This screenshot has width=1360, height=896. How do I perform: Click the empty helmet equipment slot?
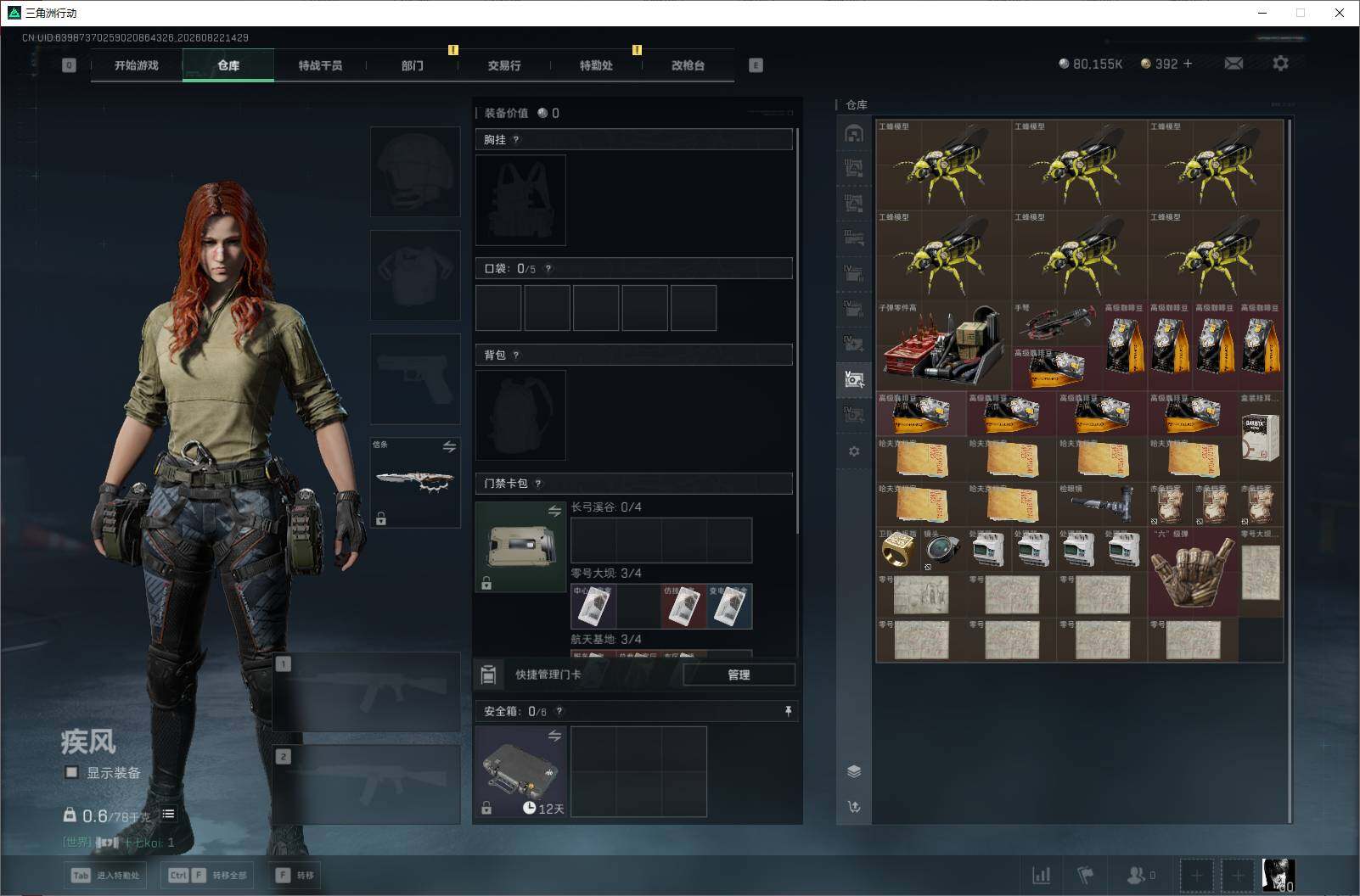pos(415,171)
